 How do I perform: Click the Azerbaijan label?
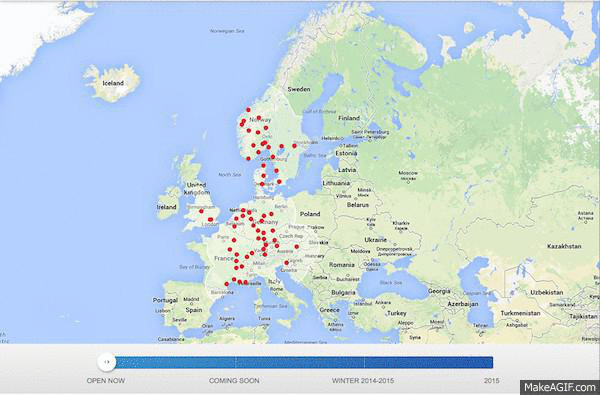coord(463,304)
